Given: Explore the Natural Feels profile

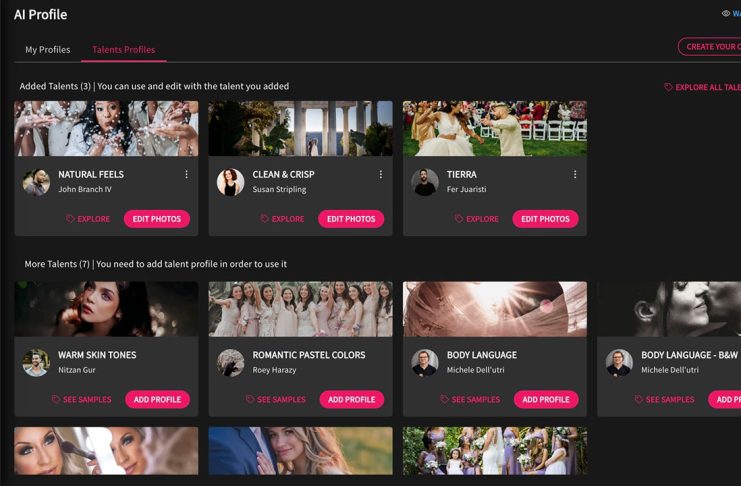Looking at the screenshot, I should [88, 219].
